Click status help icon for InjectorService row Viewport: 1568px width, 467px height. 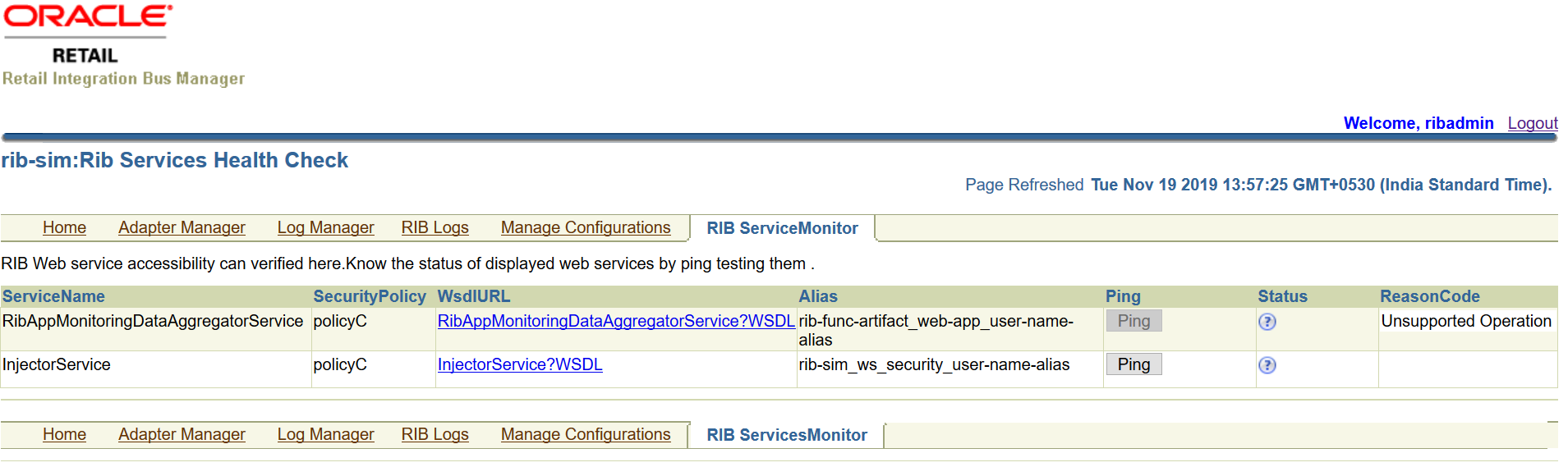(1267, 365)
